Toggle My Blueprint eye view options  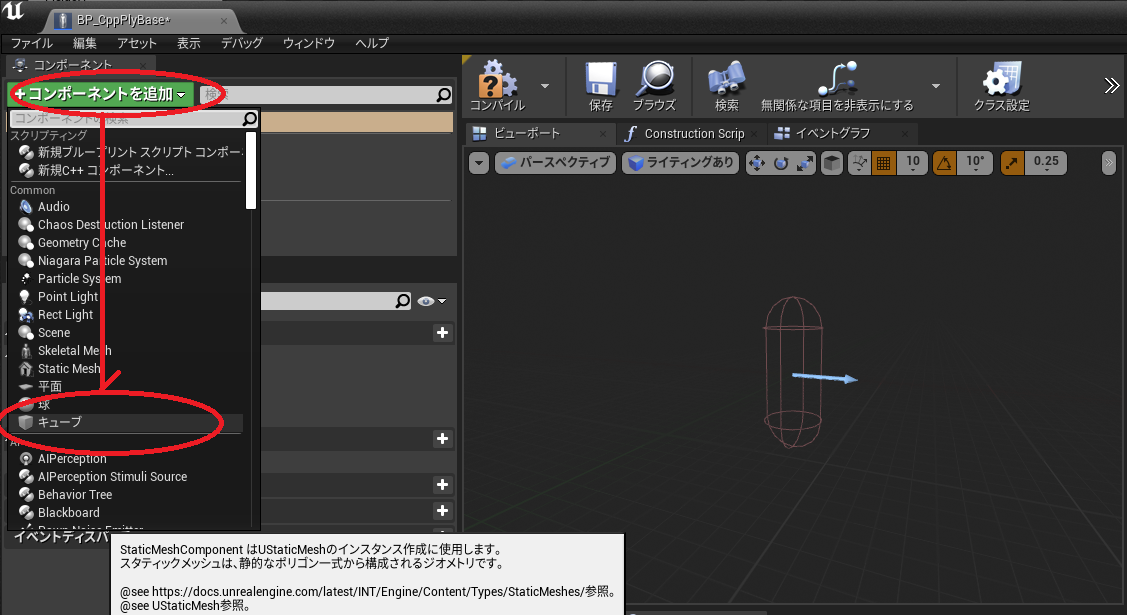pyautogui.click(x=431, y=301)
